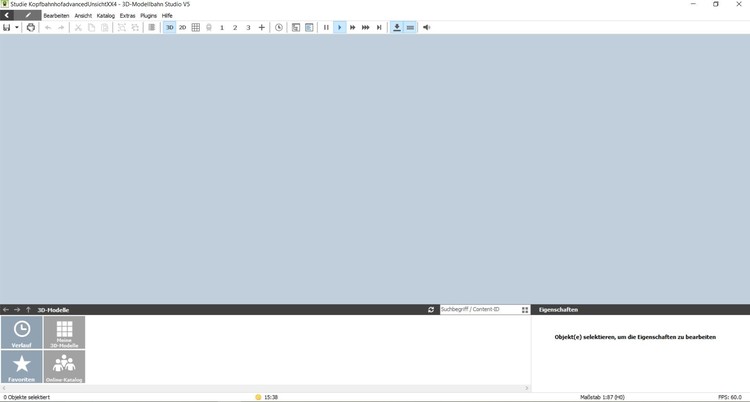The image size is (750, 402).
Task: Click the 15:38 time in status bar
Action: (271, 397)
